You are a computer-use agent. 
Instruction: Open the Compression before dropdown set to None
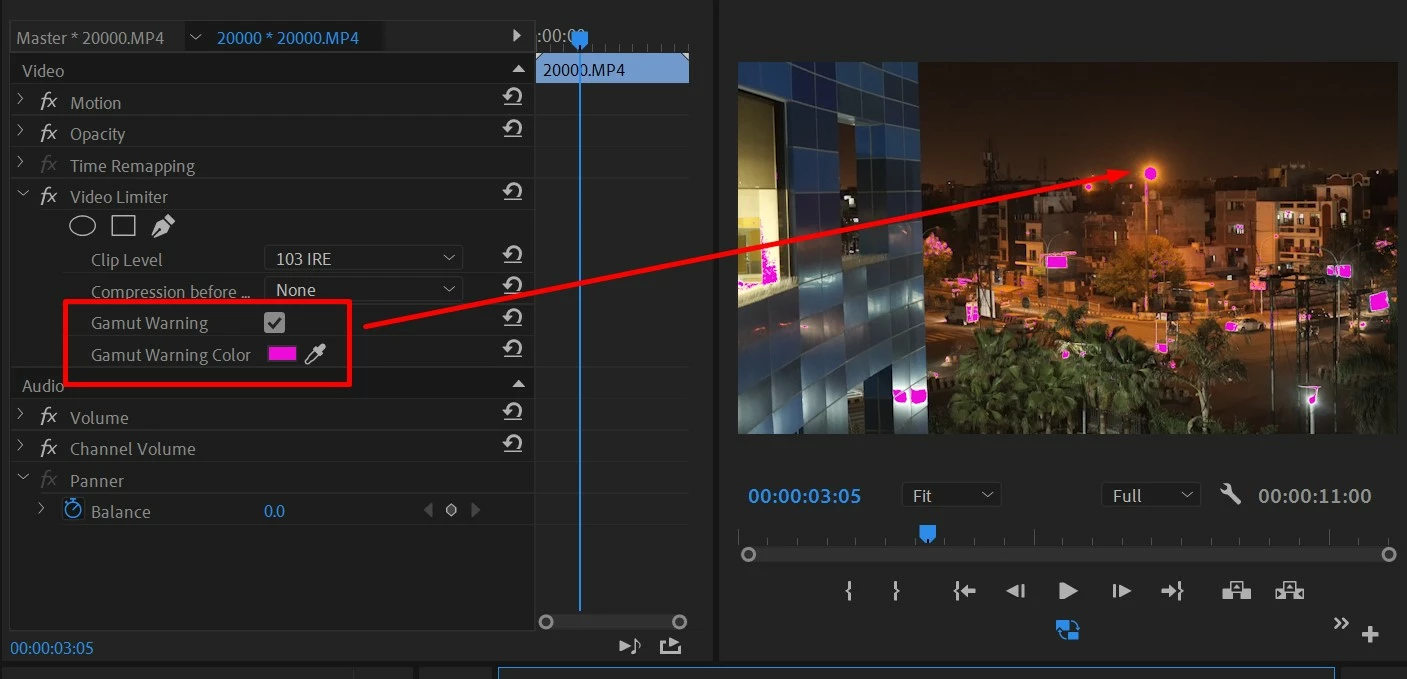[x=363, y=289]
